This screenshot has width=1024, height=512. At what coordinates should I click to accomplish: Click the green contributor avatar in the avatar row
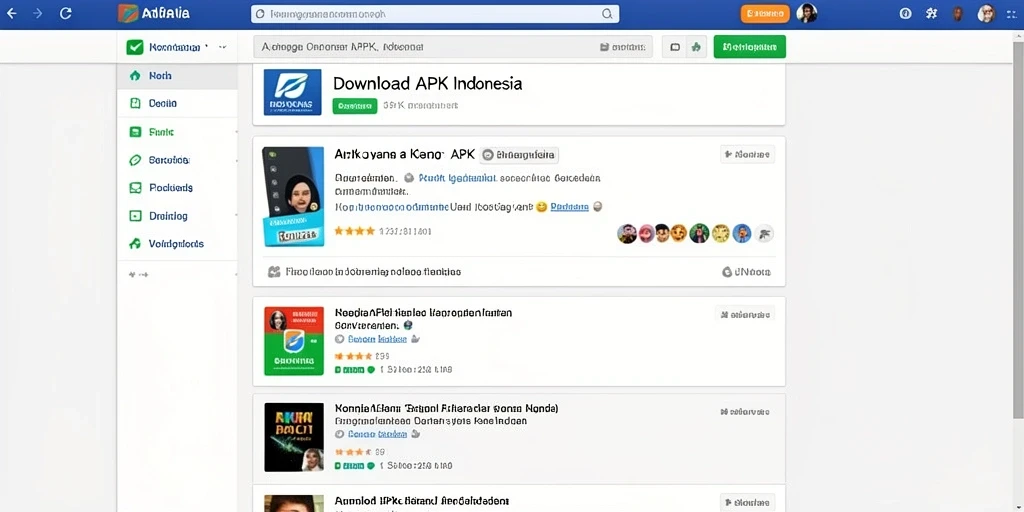699,233
